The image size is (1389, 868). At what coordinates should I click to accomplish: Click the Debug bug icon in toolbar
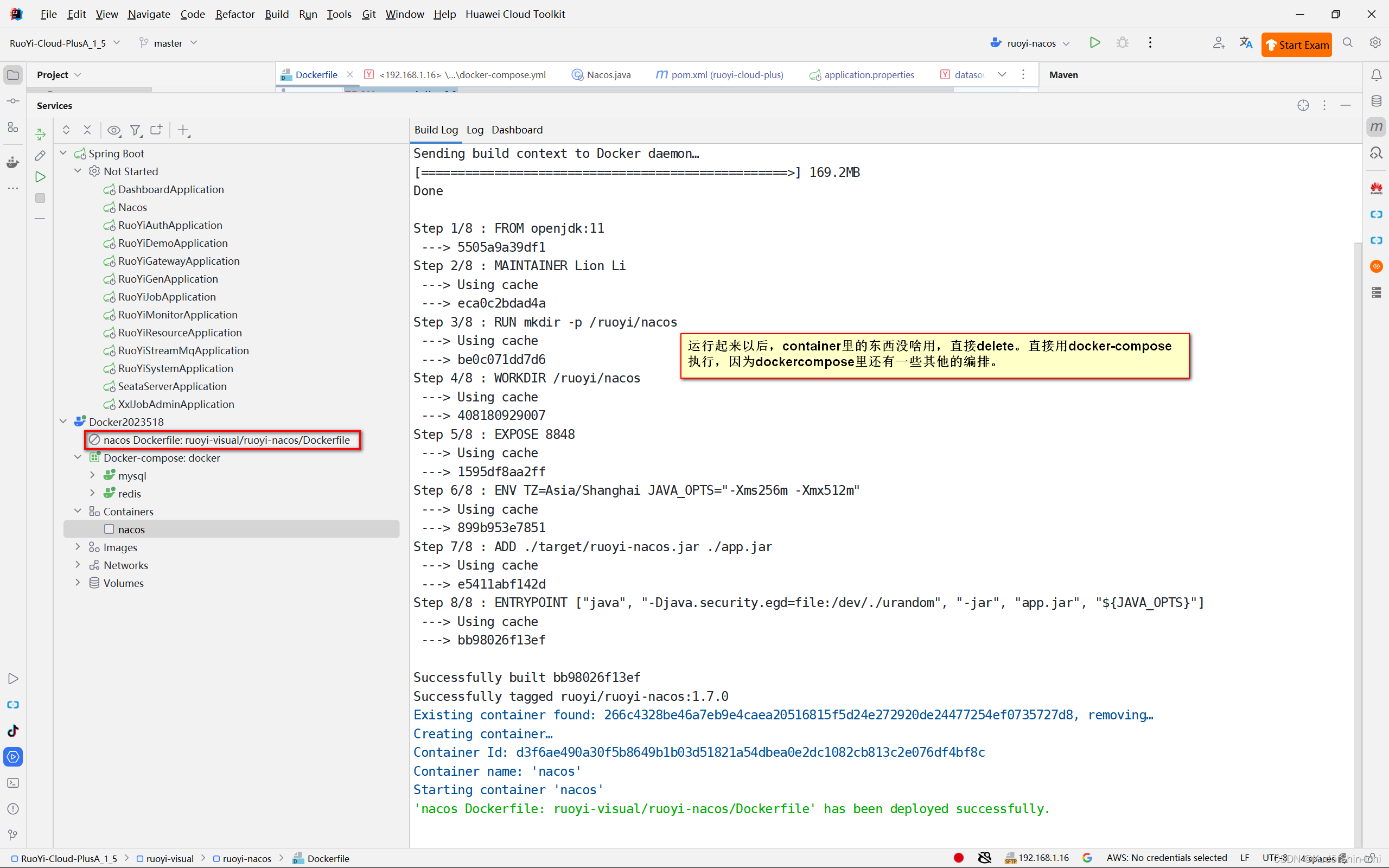(1122, 42)
